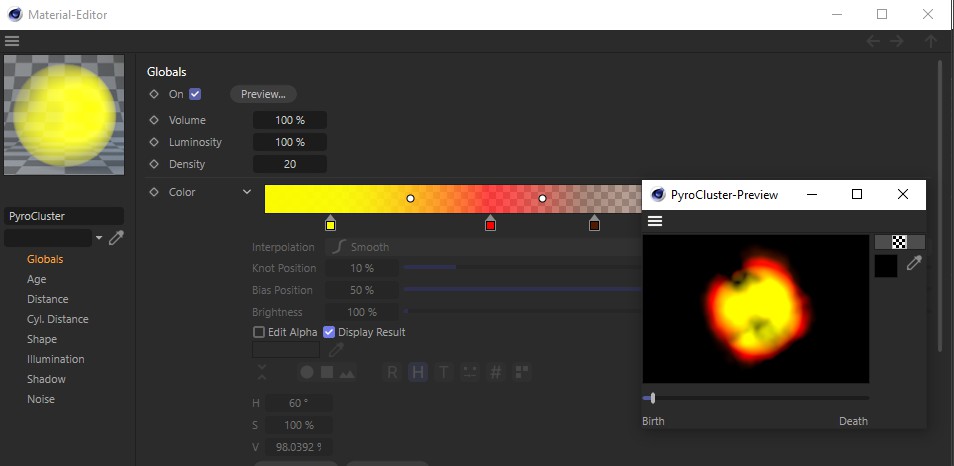Click the Knot Position slider

(x=522, y=267)
